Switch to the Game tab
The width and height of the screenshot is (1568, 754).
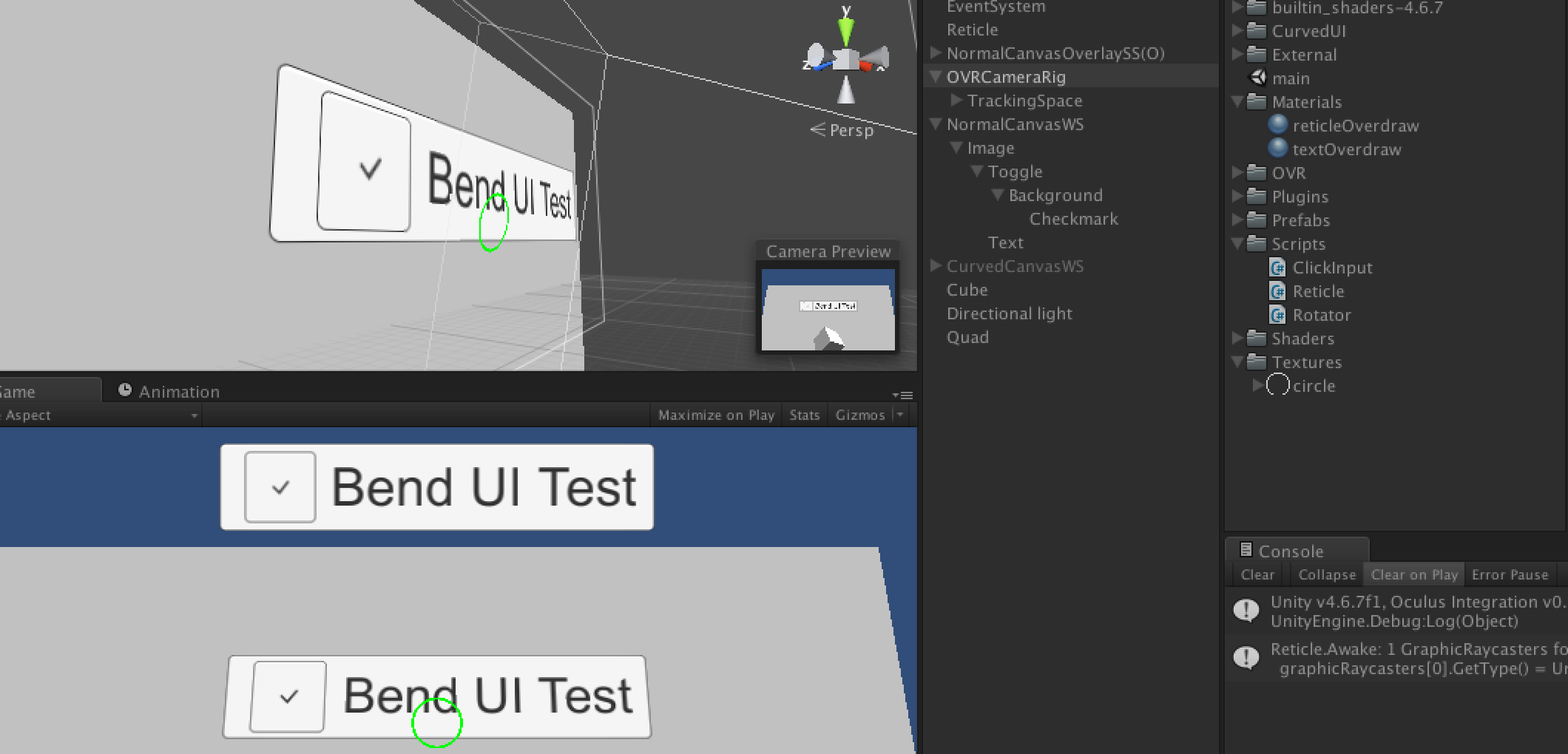coord(49,391)
